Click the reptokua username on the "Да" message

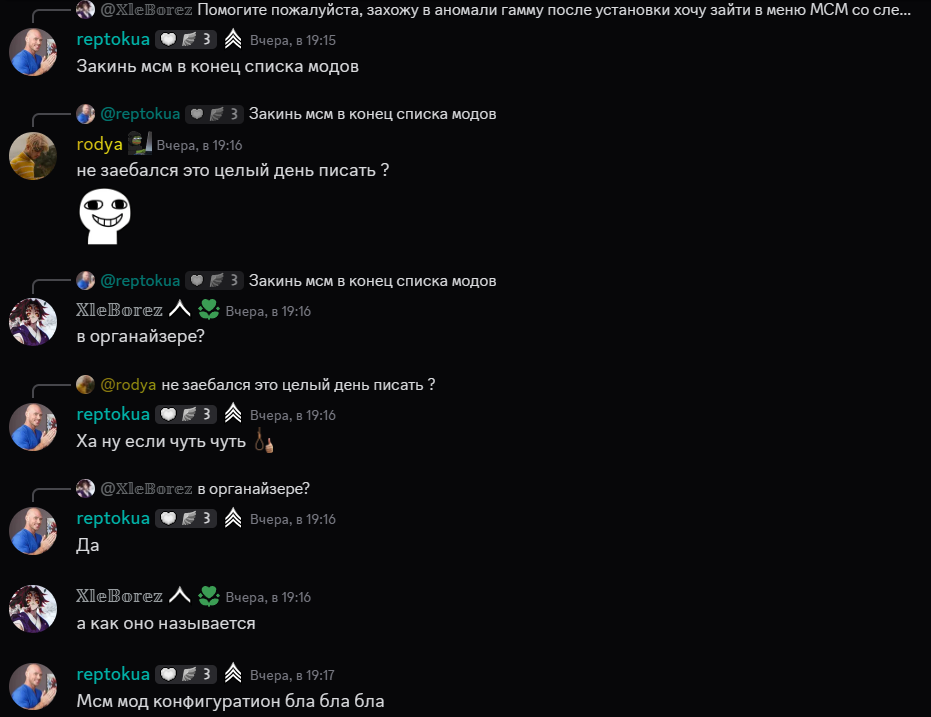[113, 518]
